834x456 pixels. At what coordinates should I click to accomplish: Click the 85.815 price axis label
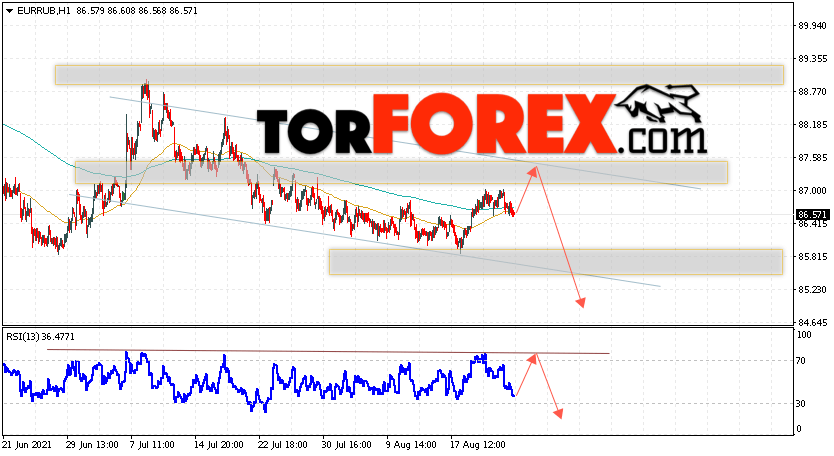coord(812,256)
